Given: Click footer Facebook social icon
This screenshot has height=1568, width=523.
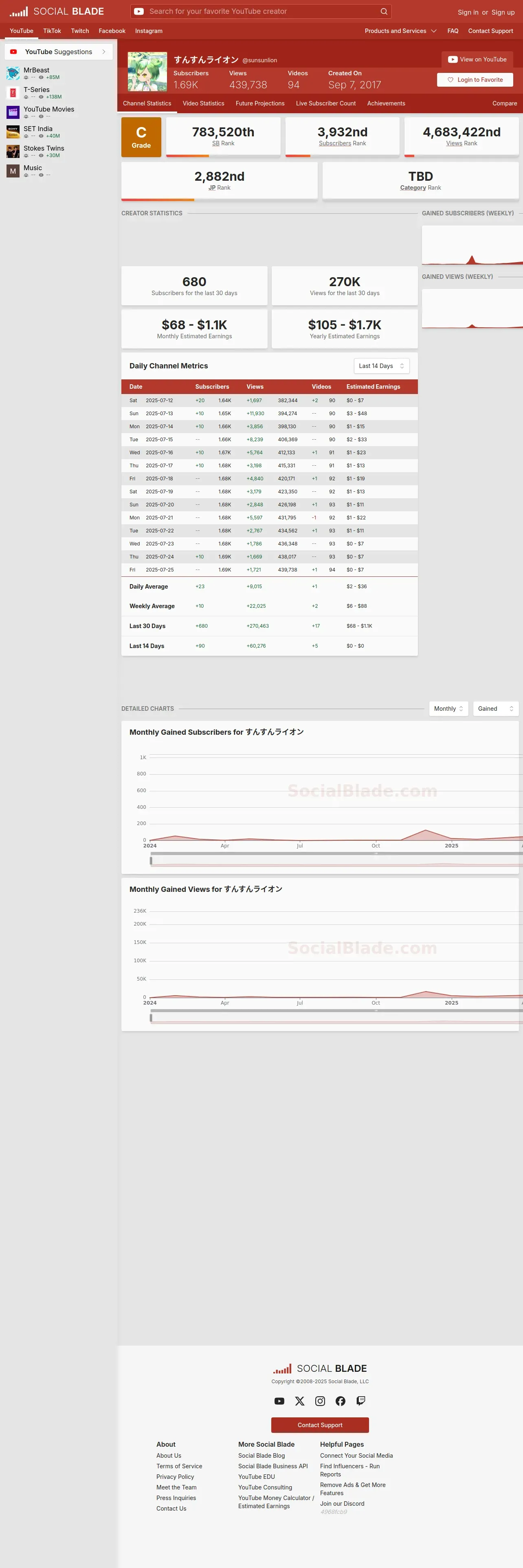Looking at the screenshot, I should pos(341,1401).
